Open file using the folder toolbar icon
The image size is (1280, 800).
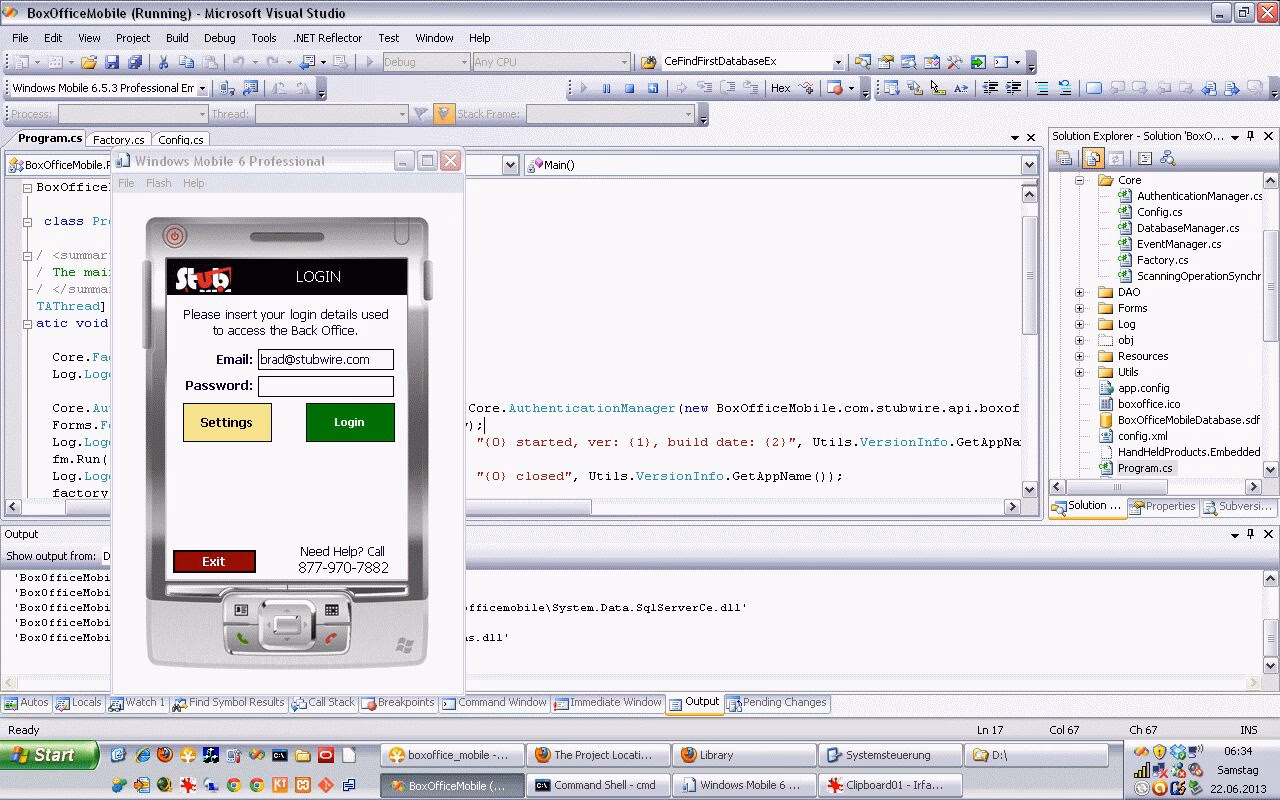(89, 62)
